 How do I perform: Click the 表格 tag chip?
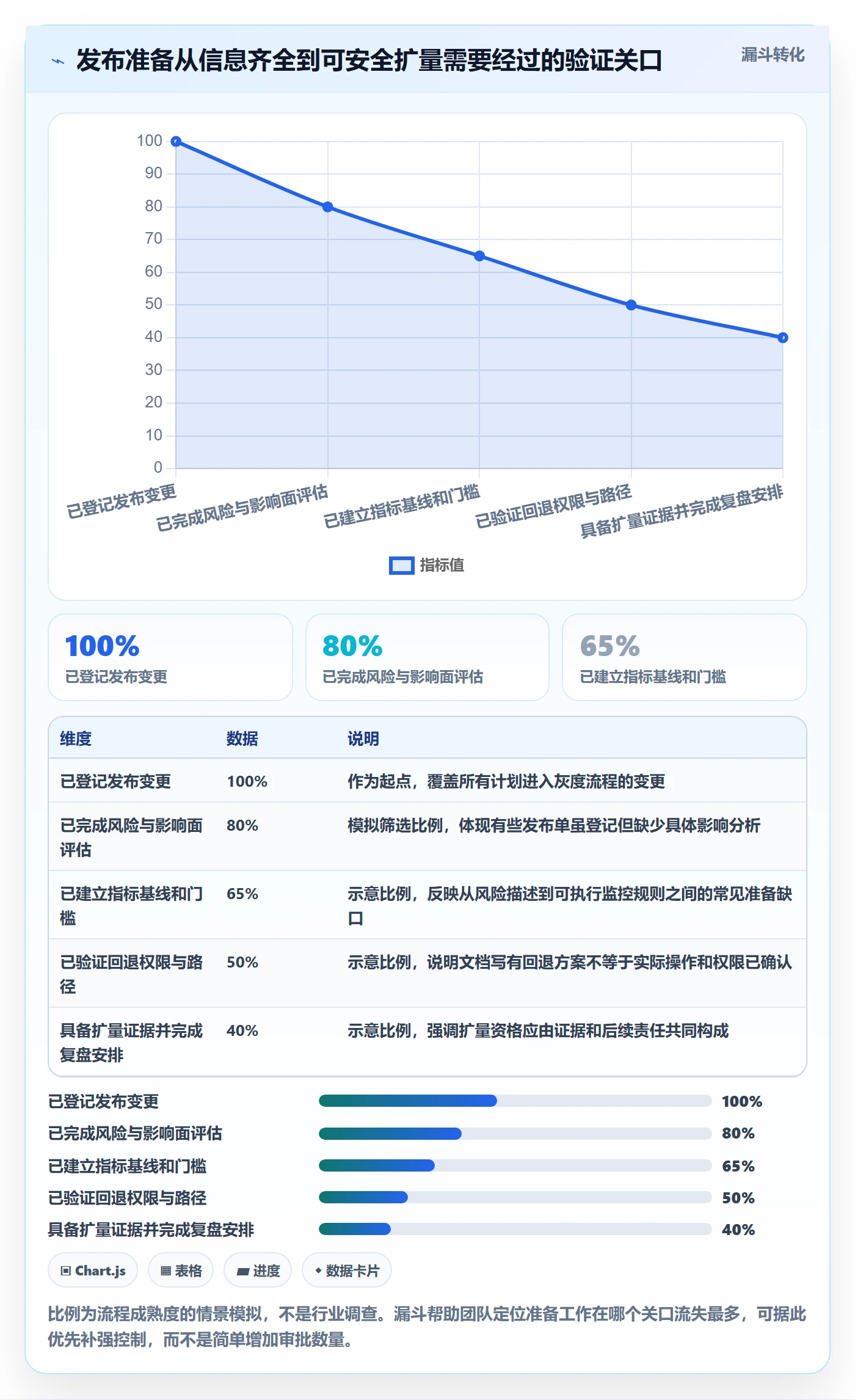click(x=181, y=1271)
